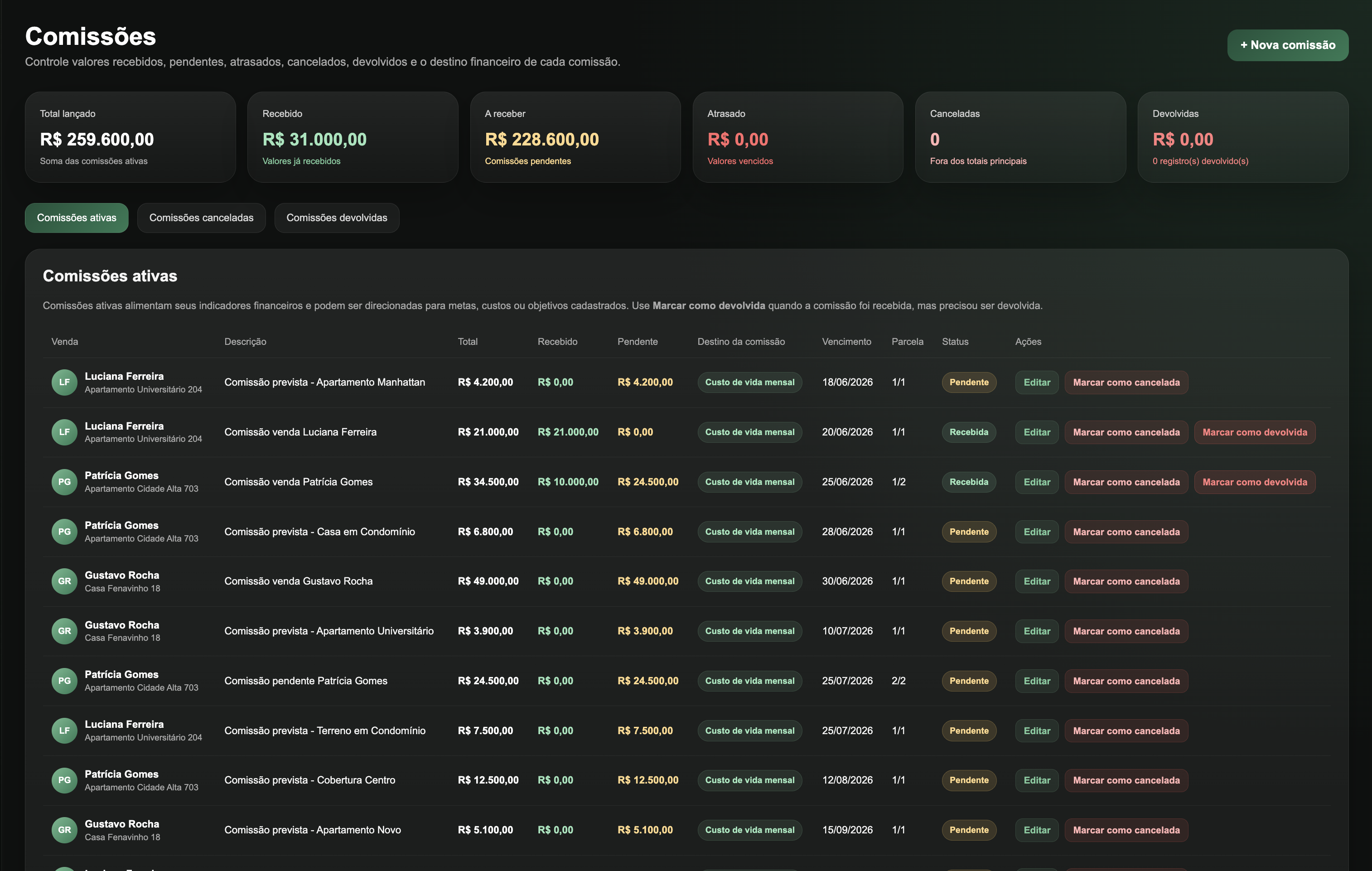
Task: Edit the Apartamento Manhattan commission
Action: (1036, 382)
